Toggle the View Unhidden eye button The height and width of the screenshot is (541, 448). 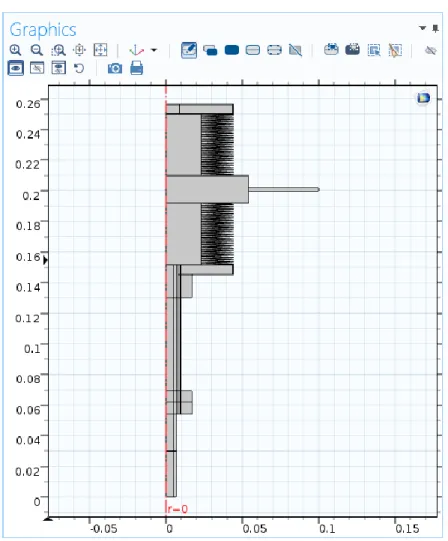tap(16, 68)
